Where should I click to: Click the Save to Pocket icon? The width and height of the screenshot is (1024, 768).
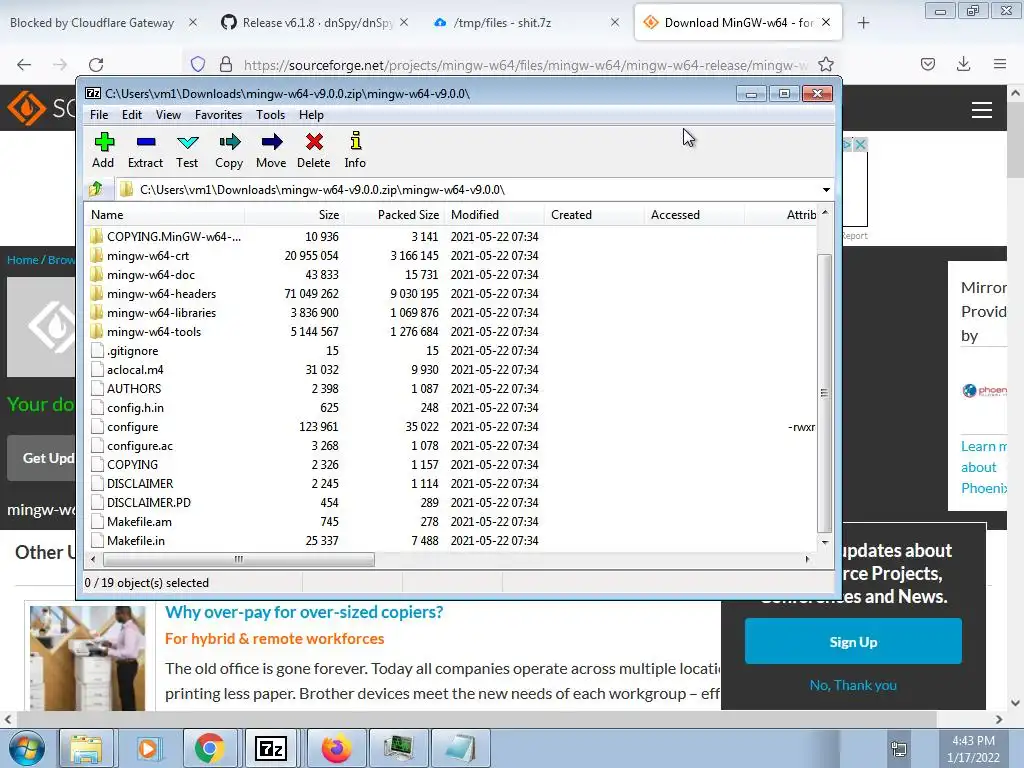click(x=928, y=64)
